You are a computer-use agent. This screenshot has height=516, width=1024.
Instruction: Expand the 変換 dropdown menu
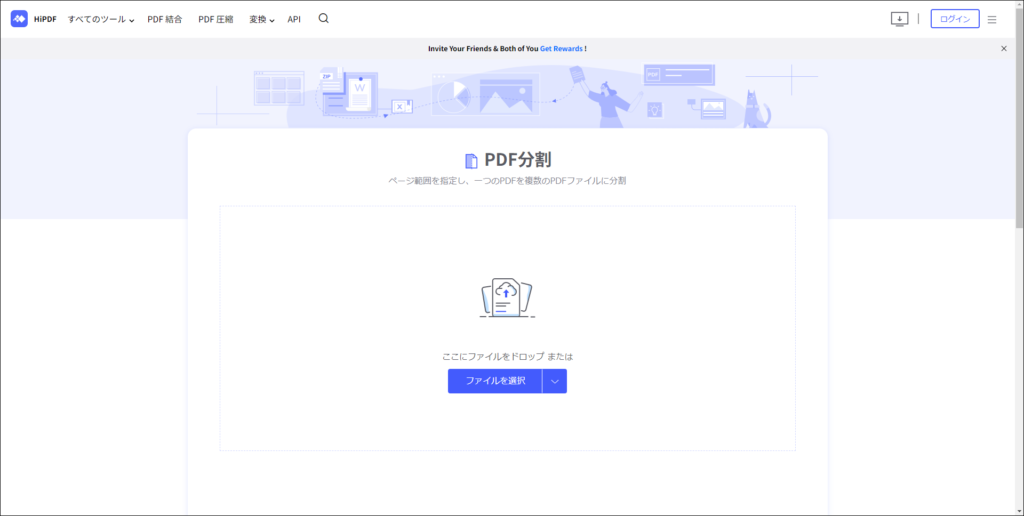[261, 20]
